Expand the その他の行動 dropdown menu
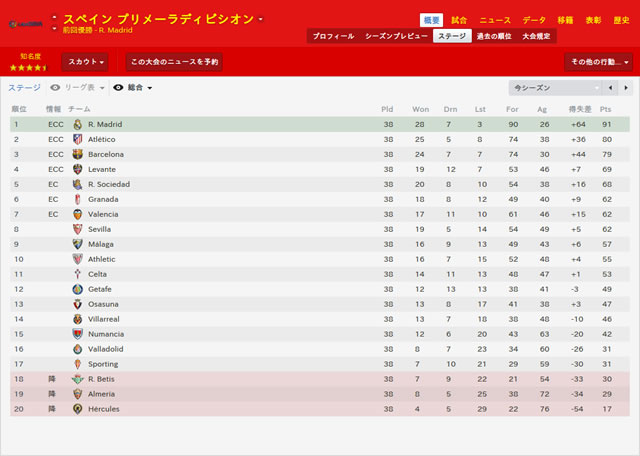Image resolution: width=640 pixels, height=456 pixels. 598,62
